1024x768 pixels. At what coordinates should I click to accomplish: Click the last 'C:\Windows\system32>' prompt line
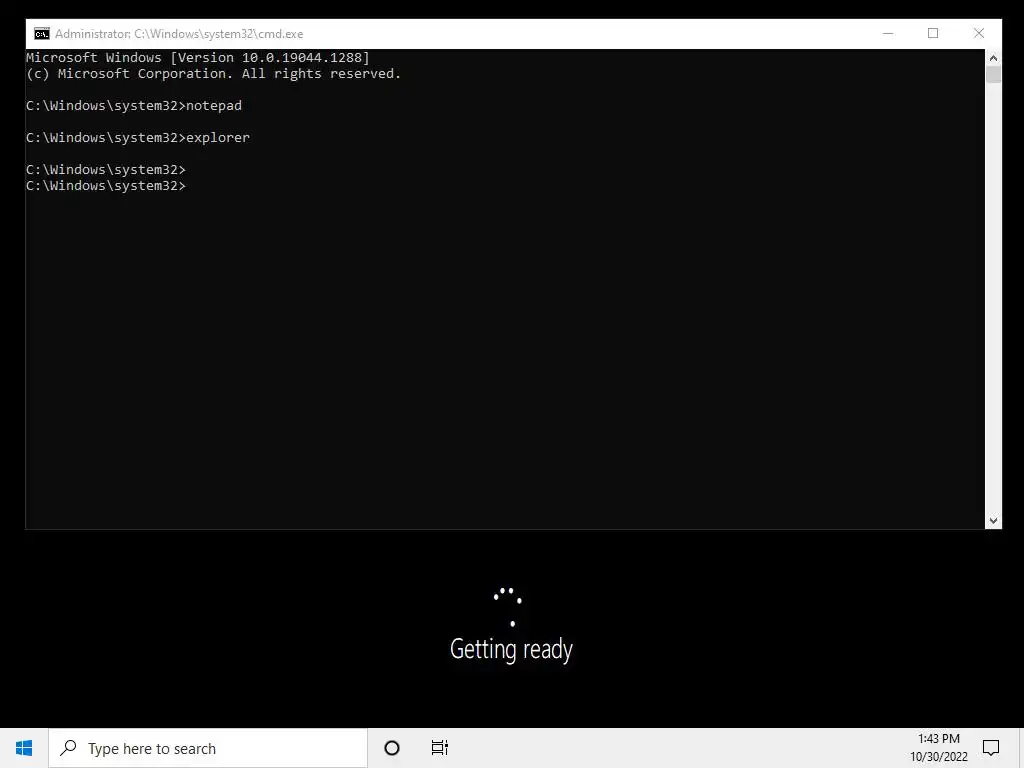pyautogui.click(x=106, y=186)
